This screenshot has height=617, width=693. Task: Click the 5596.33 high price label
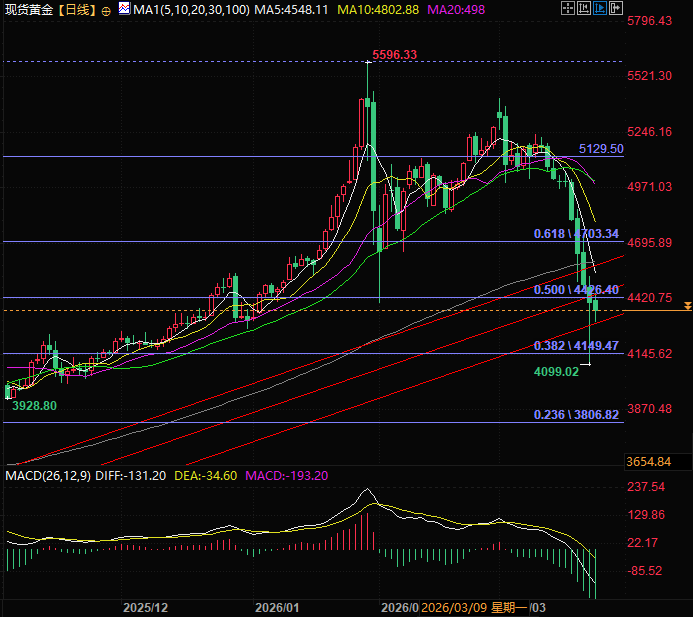click(x=395, y=55)
